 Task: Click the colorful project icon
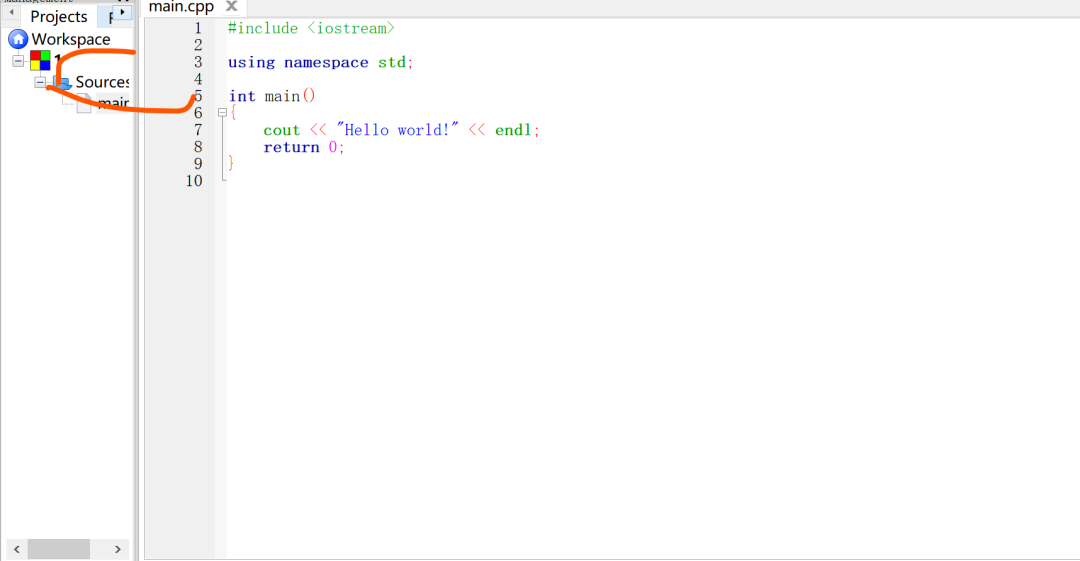tap(40, 61)
